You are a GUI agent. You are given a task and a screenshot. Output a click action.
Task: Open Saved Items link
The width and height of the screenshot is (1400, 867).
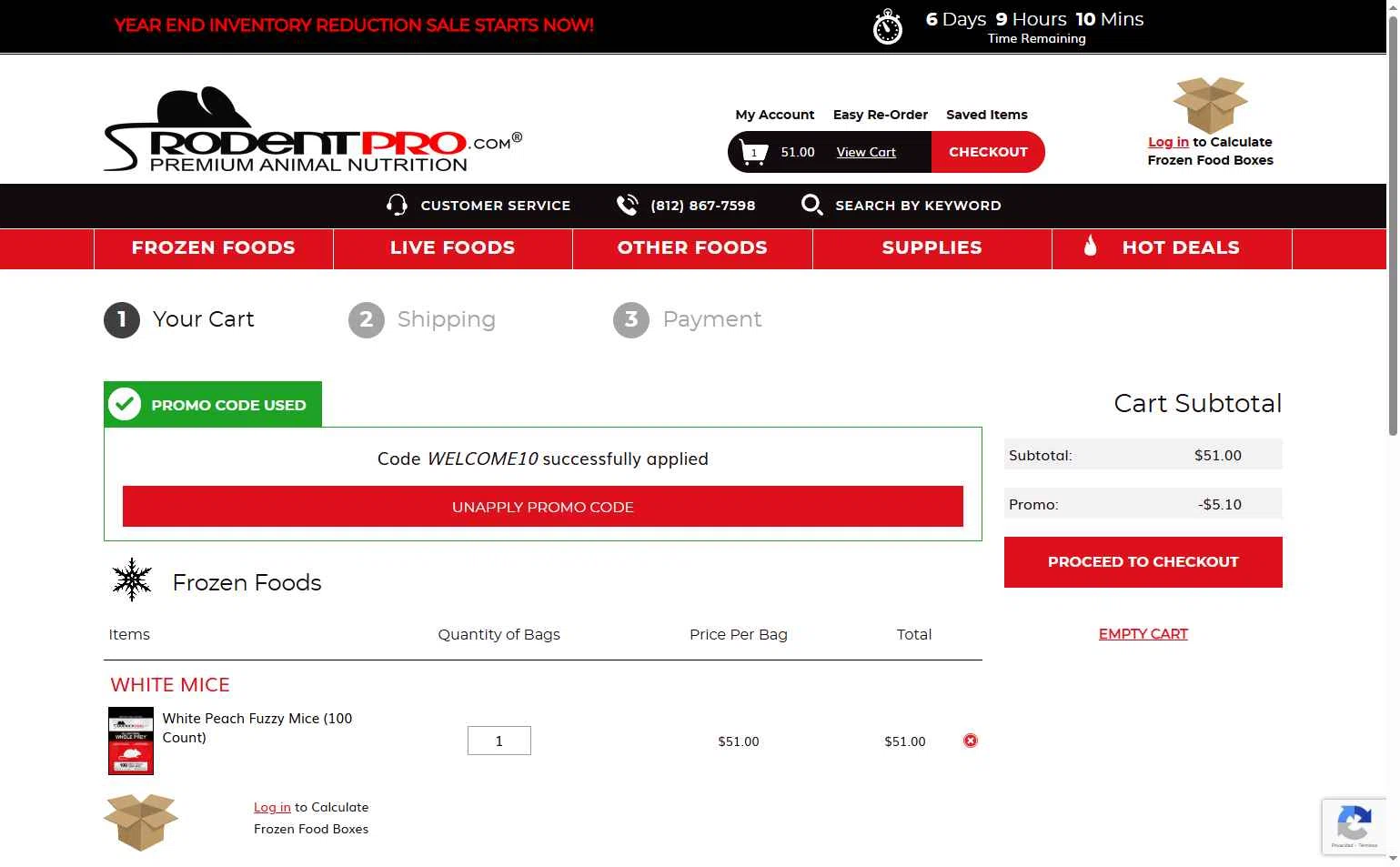click(987, 115)
